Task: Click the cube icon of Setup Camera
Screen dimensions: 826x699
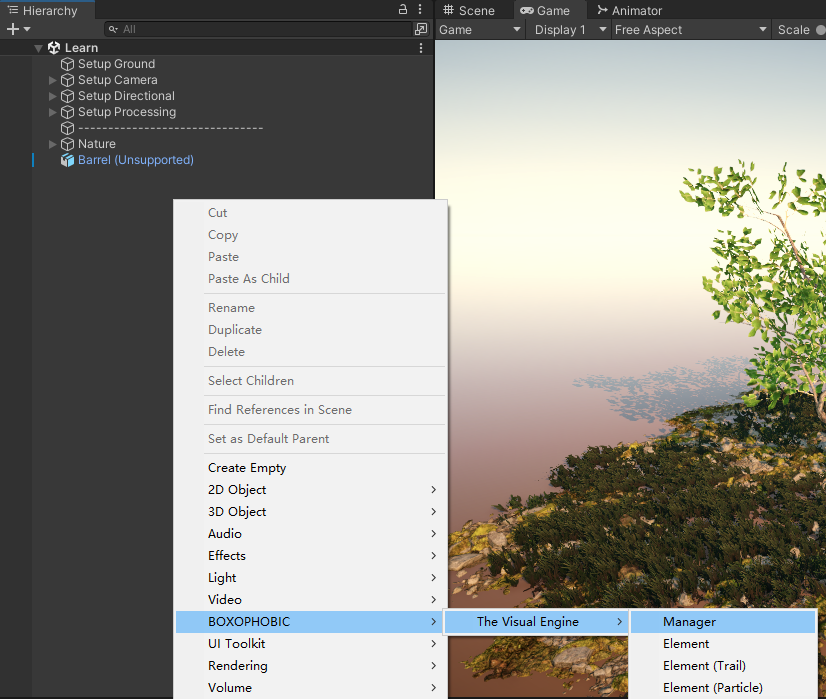Action: click(67, 80)
